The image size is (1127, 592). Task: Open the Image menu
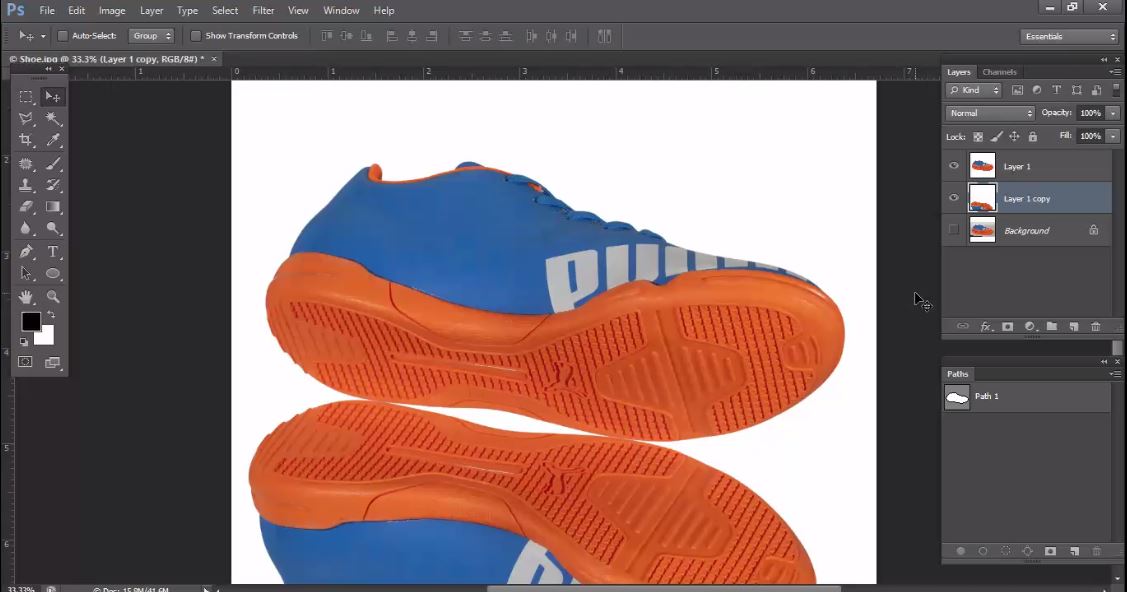click(111, 11)
